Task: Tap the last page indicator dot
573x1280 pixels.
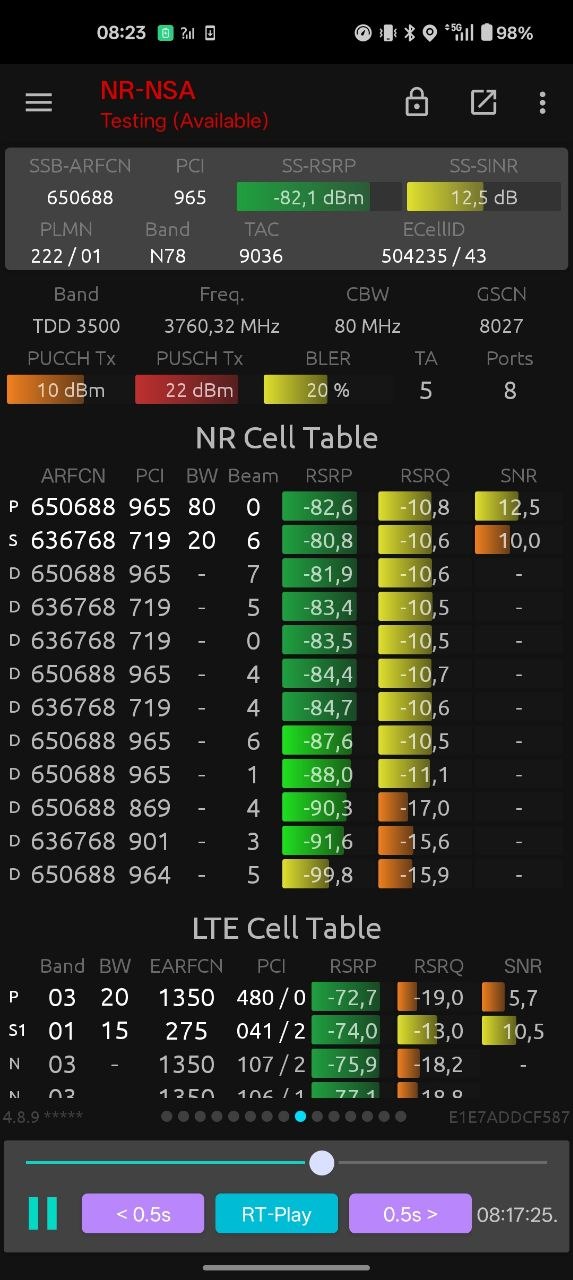Action: (400, 1116)
